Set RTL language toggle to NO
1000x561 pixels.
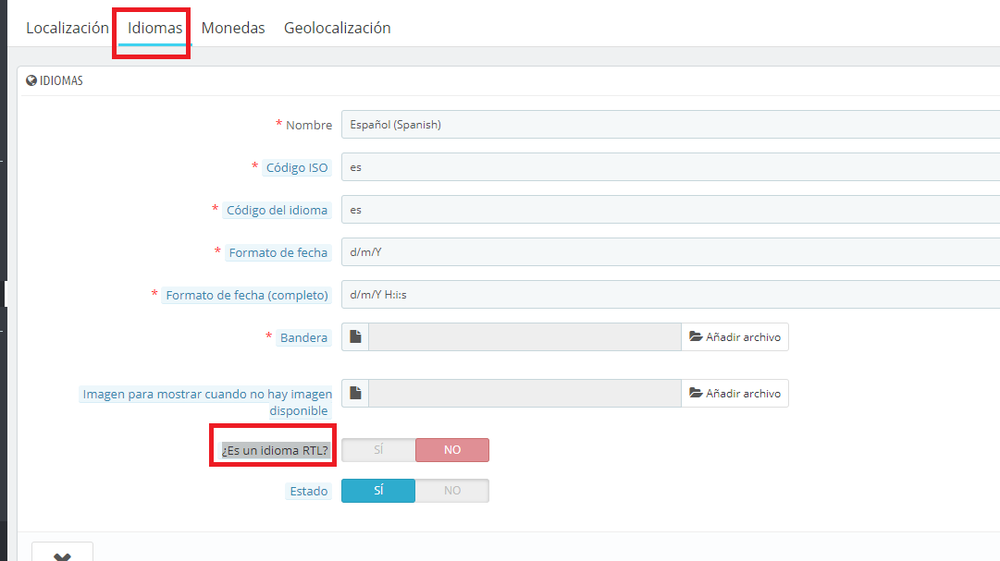coord(452,450)
